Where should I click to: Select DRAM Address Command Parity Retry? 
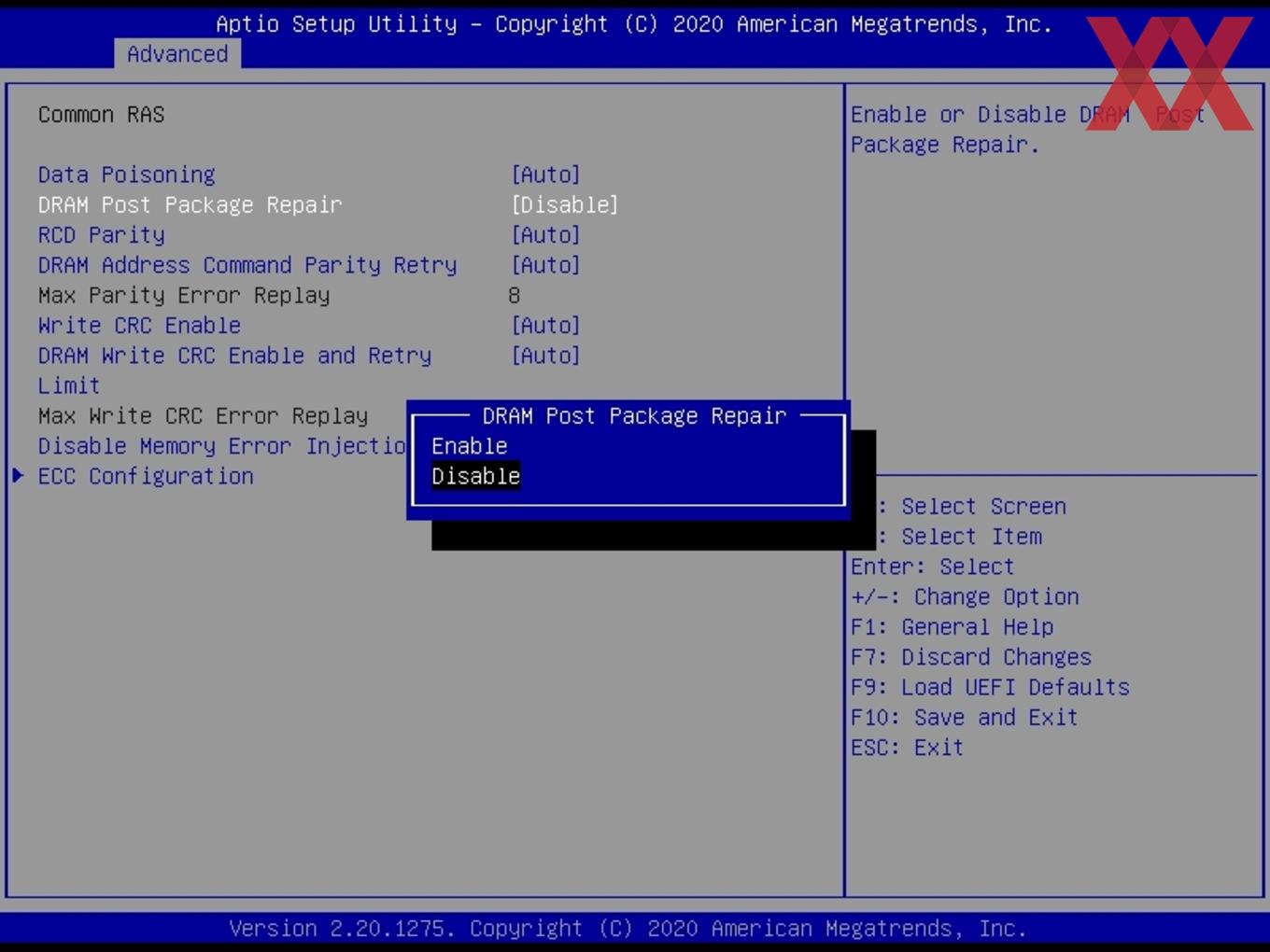(x=247, y=265)
